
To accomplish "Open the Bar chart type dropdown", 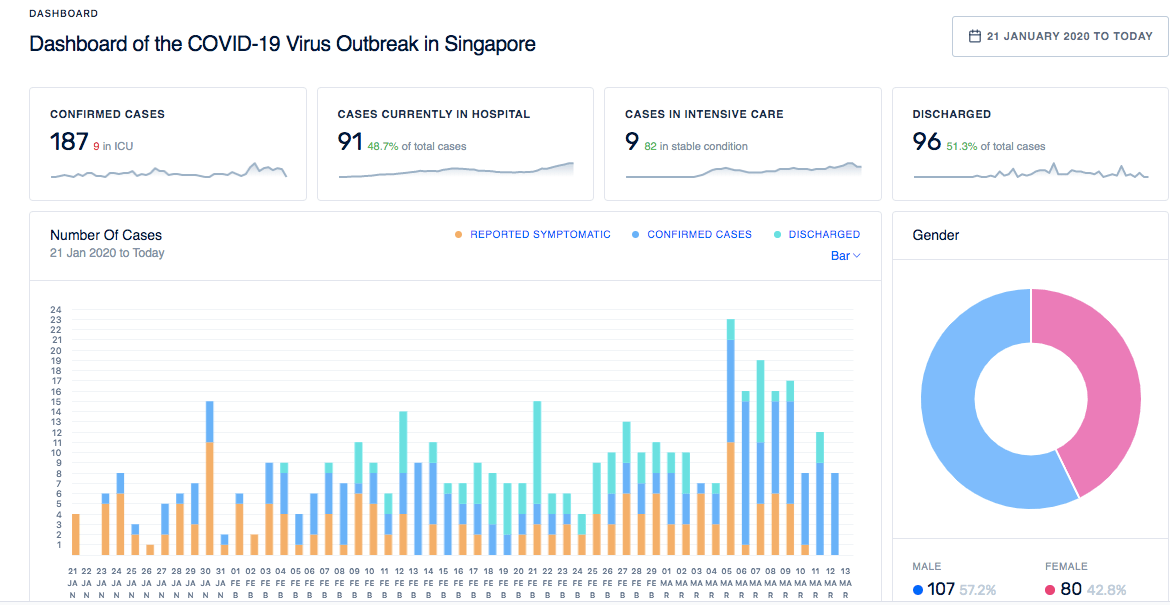I will pyautogui.click(x=845, y=256).
